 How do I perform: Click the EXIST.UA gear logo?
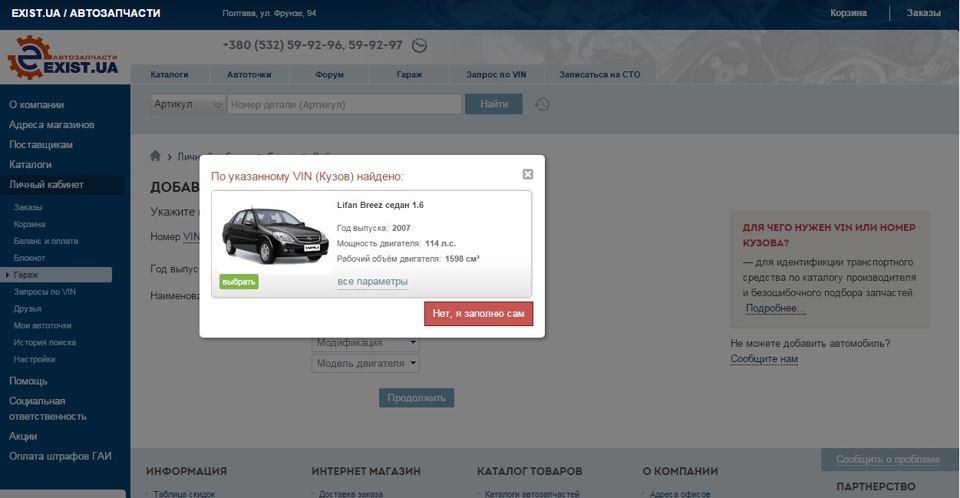(62, 58)
